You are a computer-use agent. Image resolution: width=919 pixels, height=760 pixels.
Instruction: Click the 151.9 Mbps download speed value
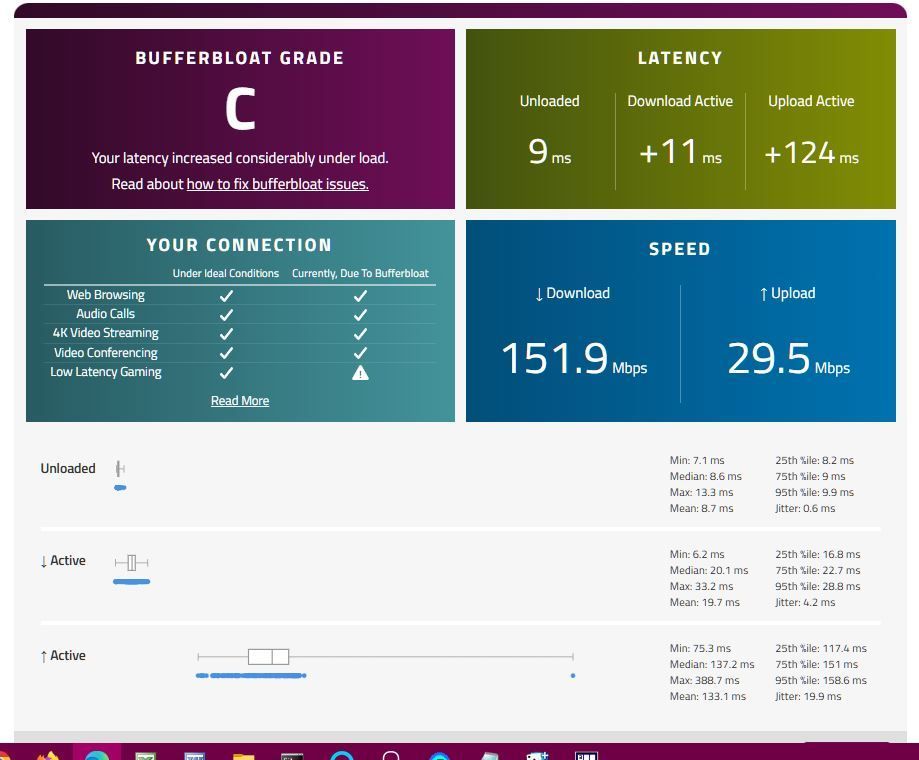click(x=554, y=359)
